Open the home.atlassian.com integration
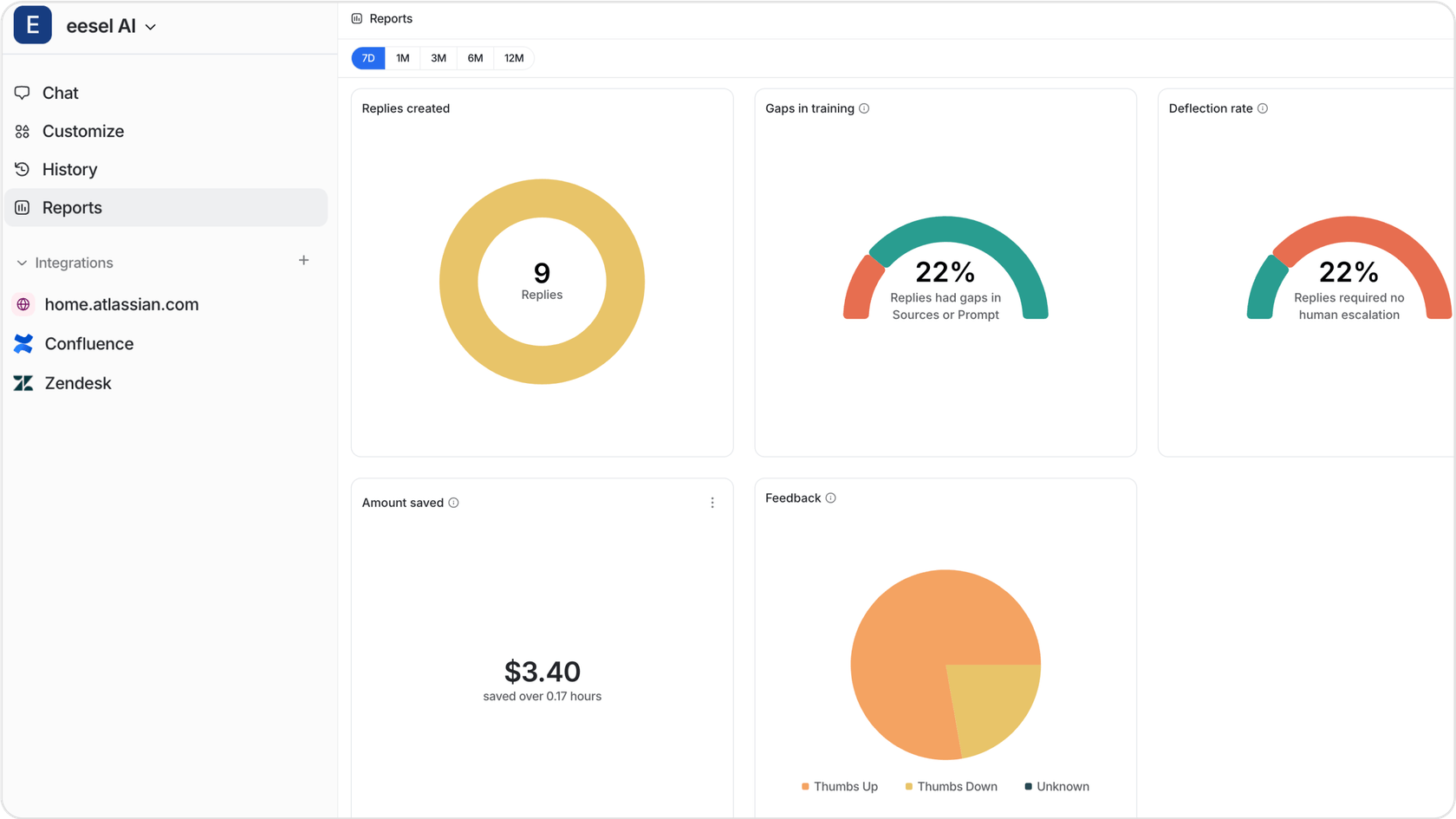 121,304
